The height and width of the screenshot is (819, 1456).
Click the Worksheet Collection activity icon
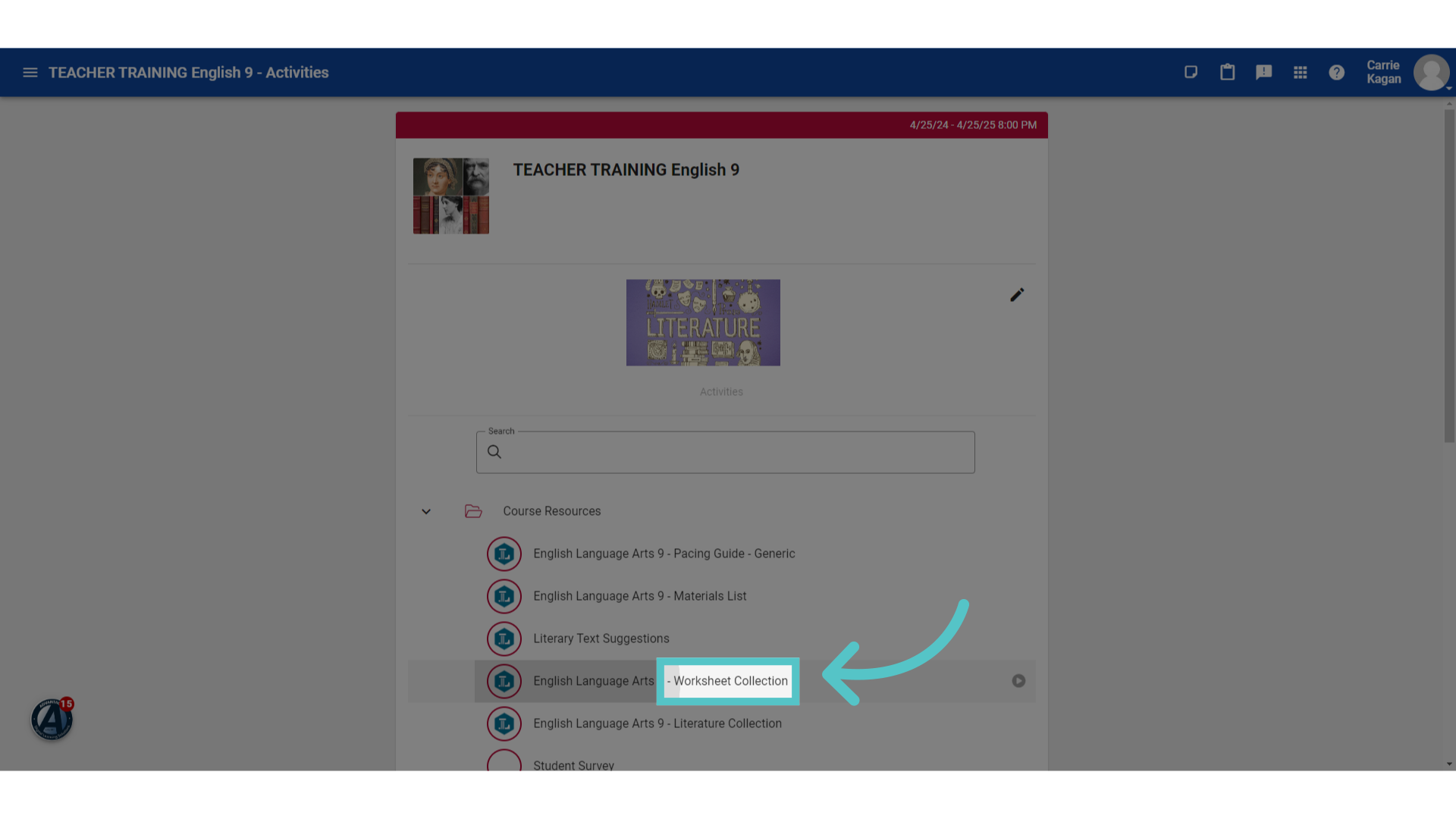pos(504,682)
